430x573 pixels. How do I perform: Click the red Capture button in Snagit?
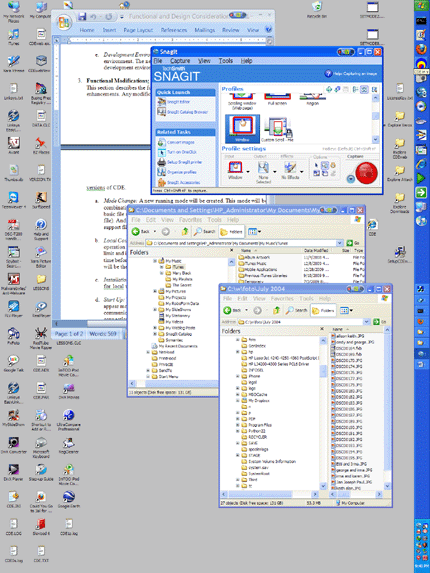(x=366, y=172)
